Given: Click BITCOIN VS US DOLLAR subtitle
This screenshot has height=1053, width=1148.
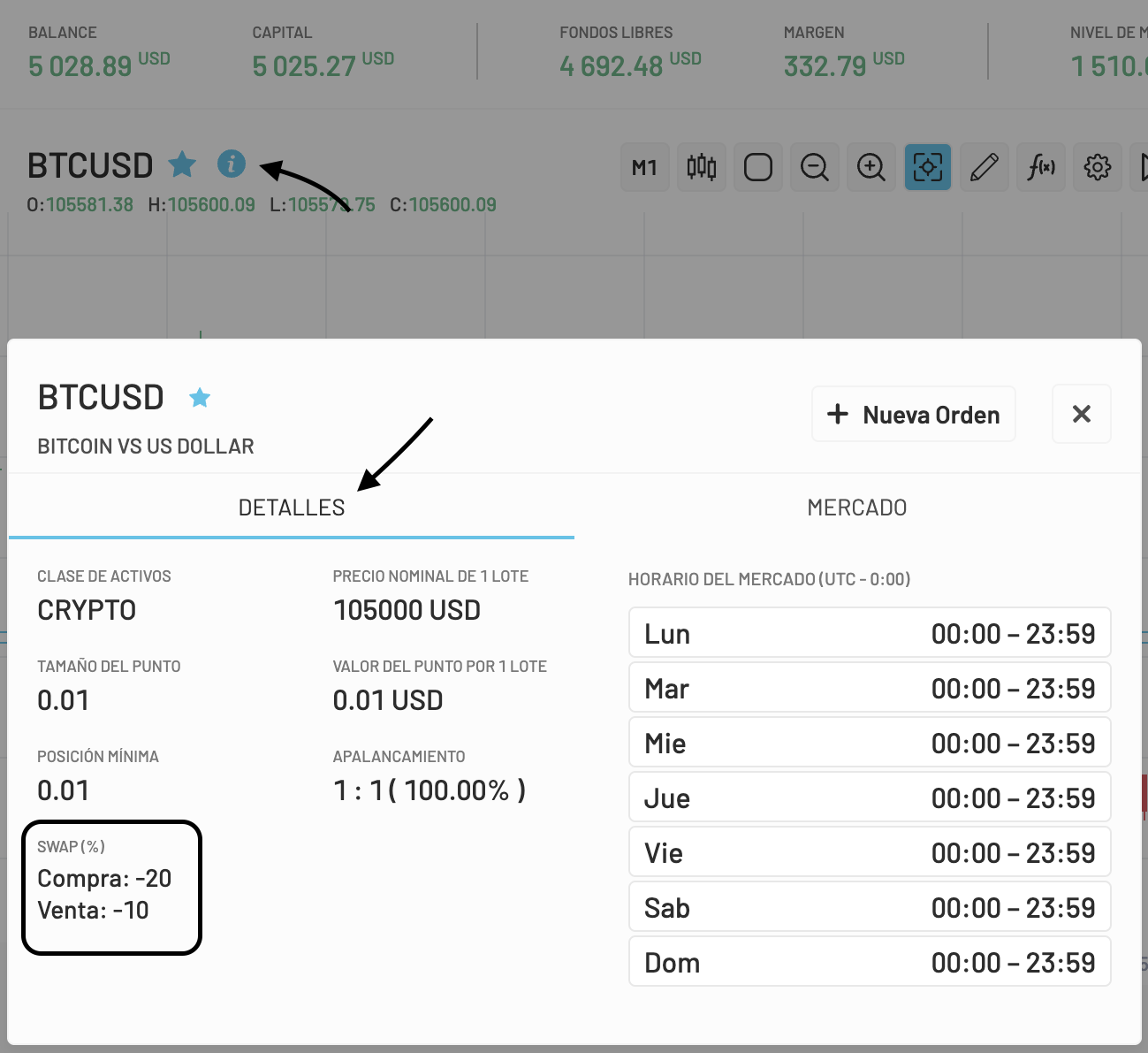Looking at the screenshot, I should click(x=146, y=446).
